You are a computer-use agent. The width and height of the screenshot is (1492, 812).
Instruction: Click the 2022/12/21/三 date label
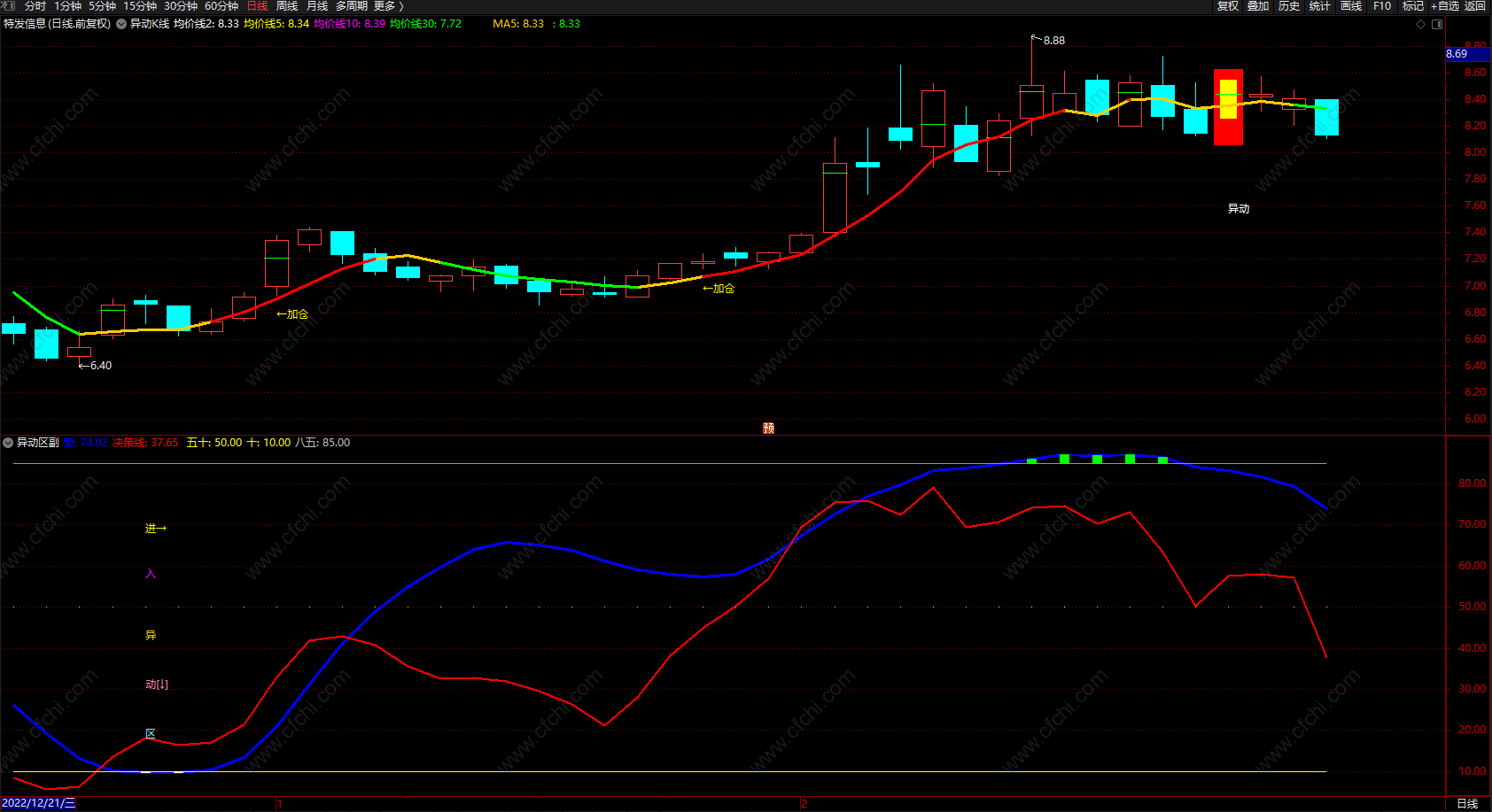click(39, 803)
